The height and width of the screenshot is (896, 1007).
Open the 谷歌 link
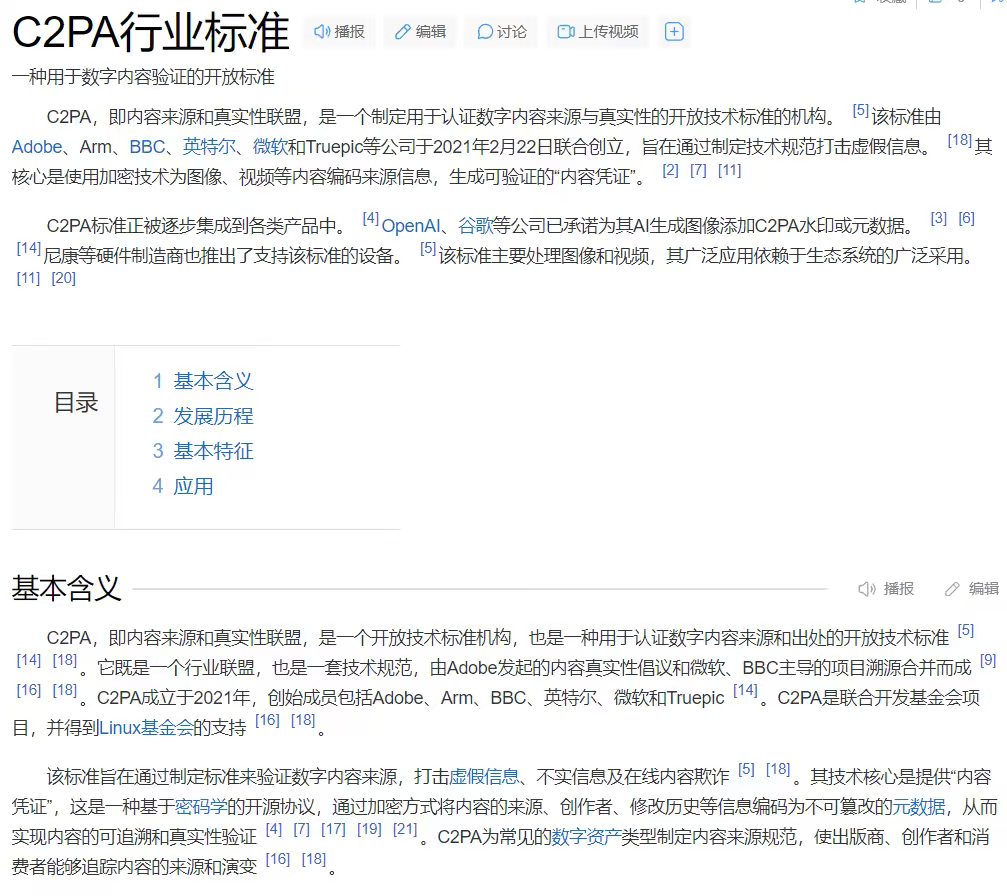coord(474,226)
